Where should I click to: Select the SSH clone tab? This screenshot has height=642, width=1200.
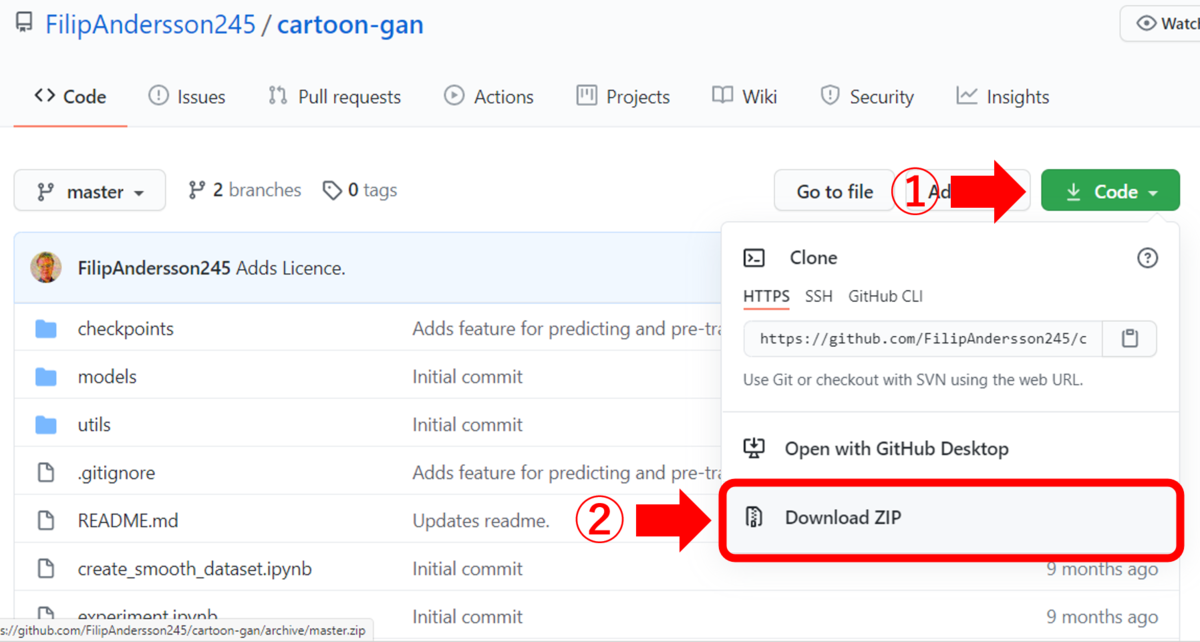819,296
